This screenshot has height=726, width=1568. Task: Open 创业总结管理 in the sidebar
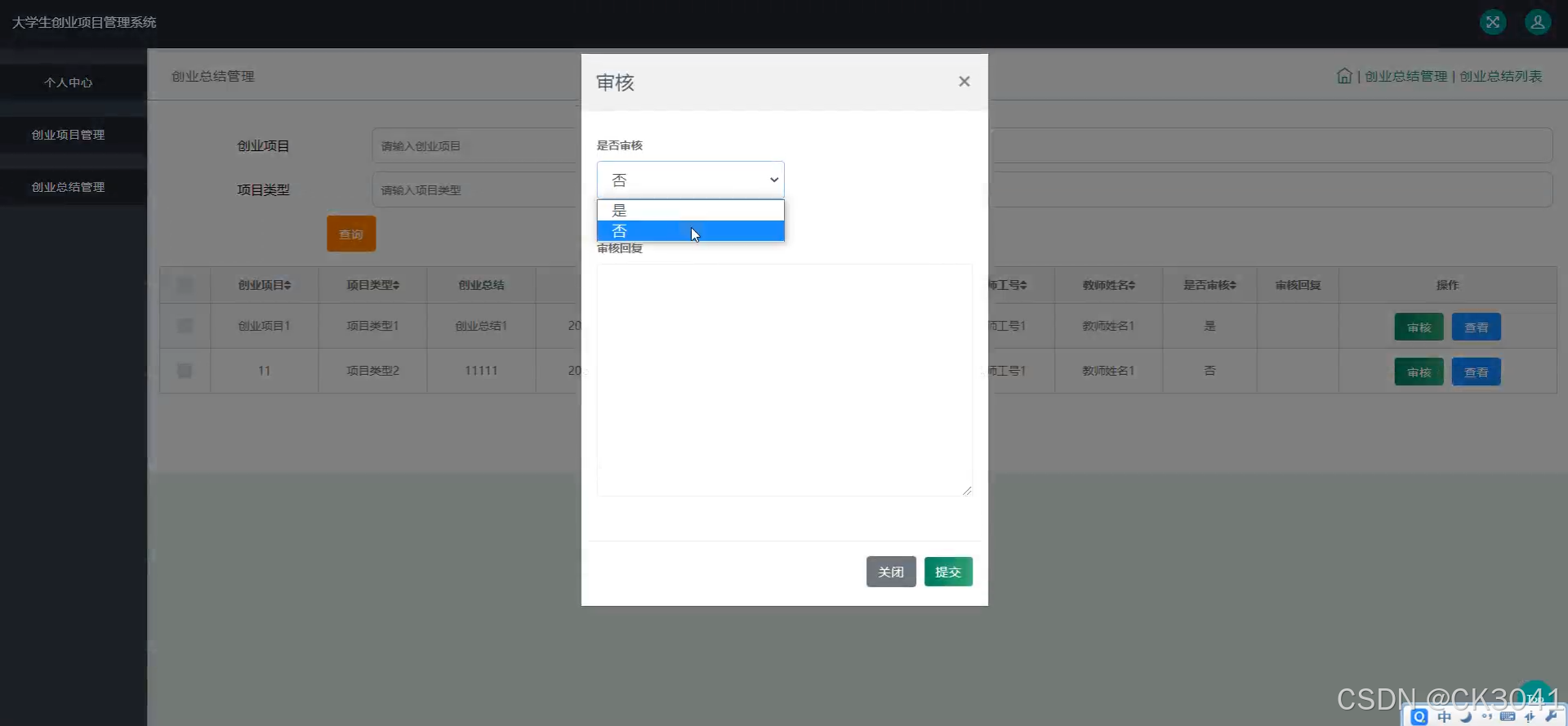[69, 187]
